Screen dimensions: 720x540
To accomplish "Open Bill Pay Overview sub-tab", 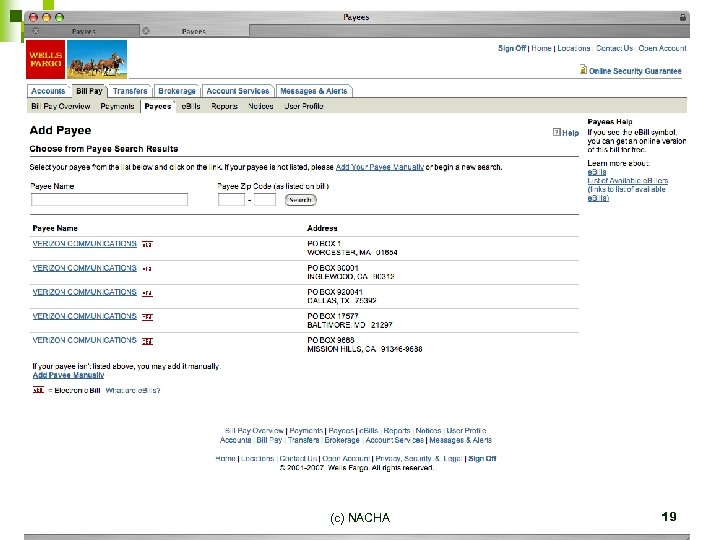I will 61,106.
